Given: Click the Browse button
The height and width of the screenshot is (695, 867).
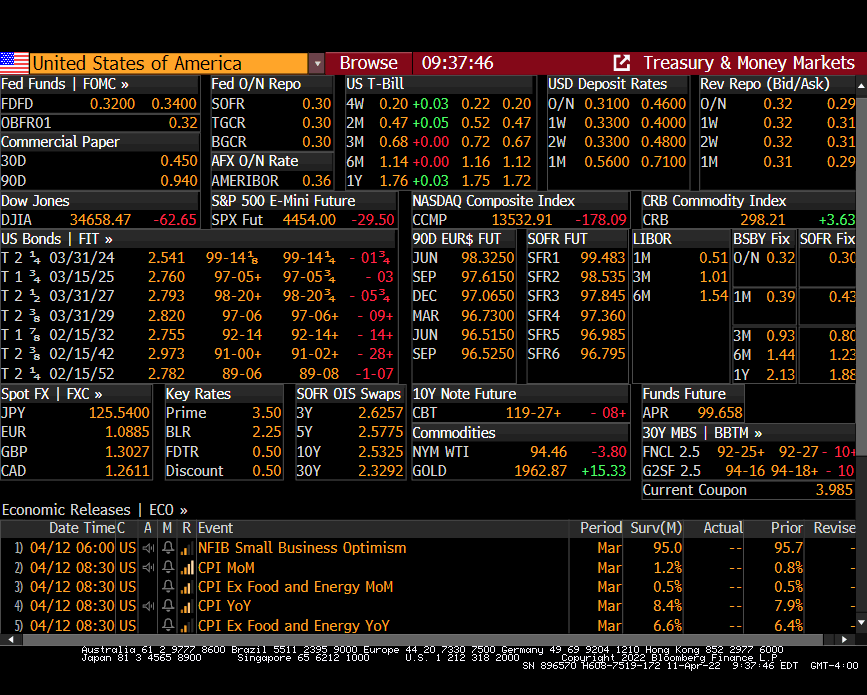Looking at the screenshot, I should coord(368,63).
